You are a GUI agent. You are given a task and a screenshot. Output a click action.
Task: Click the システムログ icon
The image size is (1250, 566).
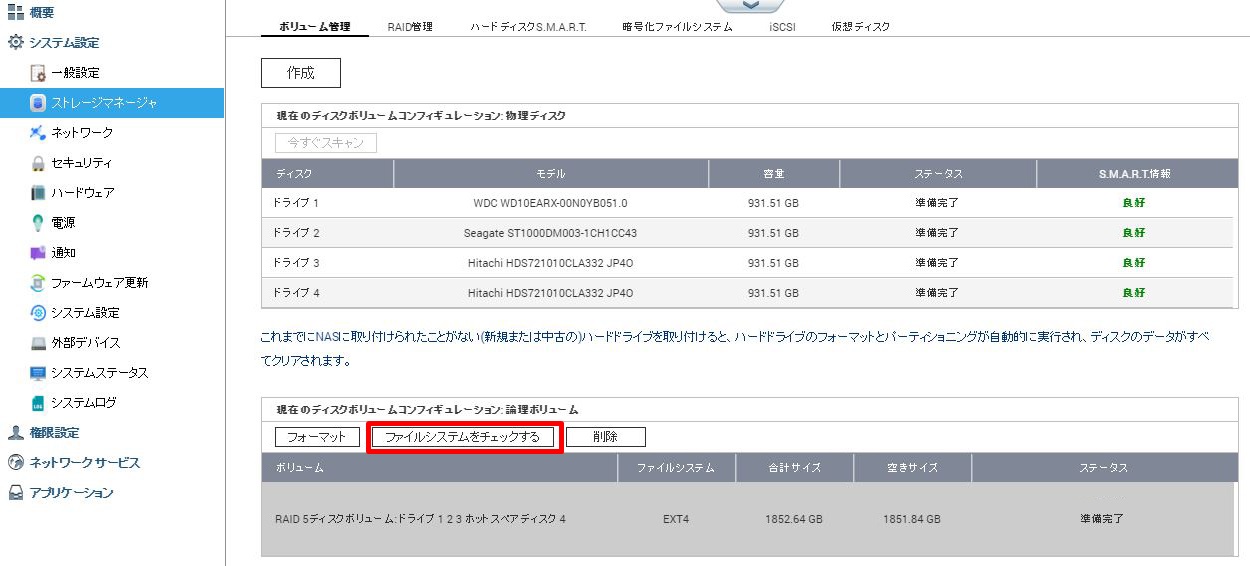tap(38, 403)
